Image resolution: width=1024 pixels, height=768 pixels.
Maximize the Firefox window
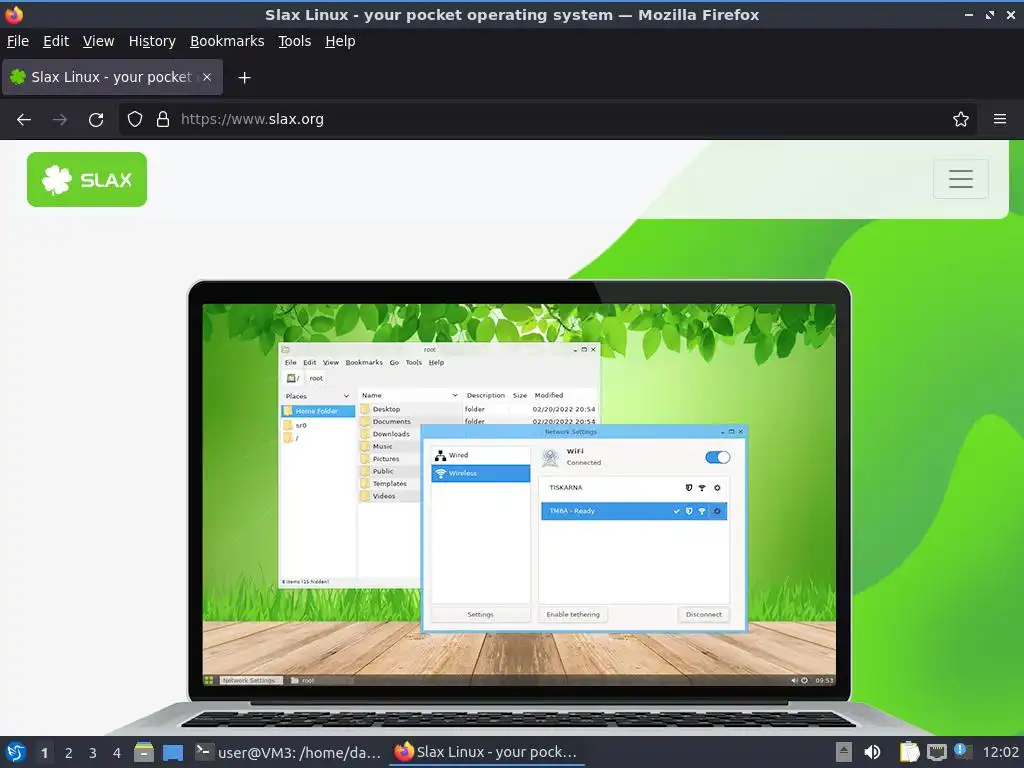point(990,14)
